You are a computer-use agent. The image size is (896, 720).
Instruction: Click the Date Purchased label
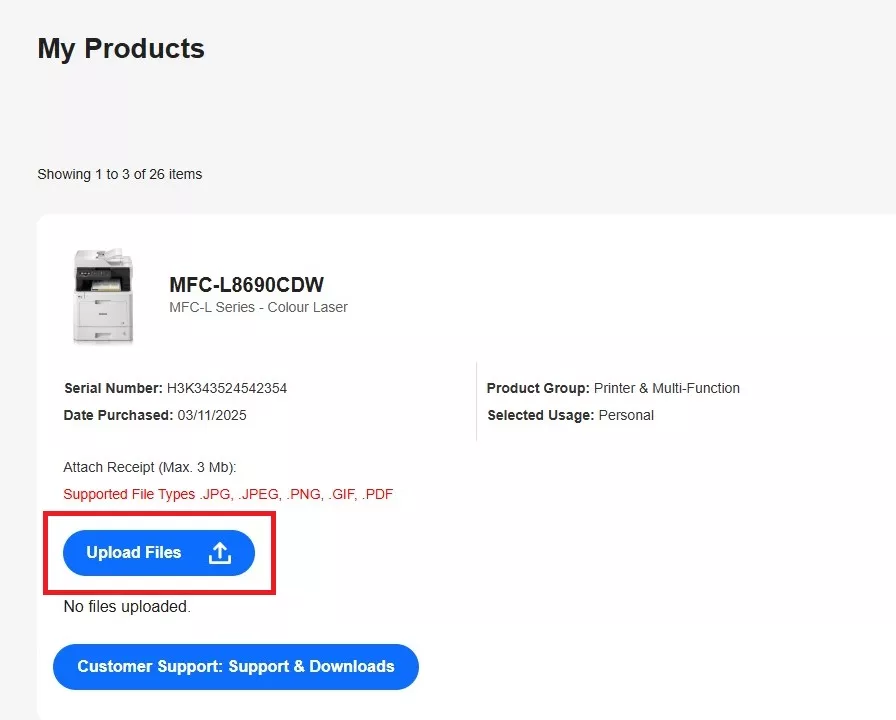[118, 415]
